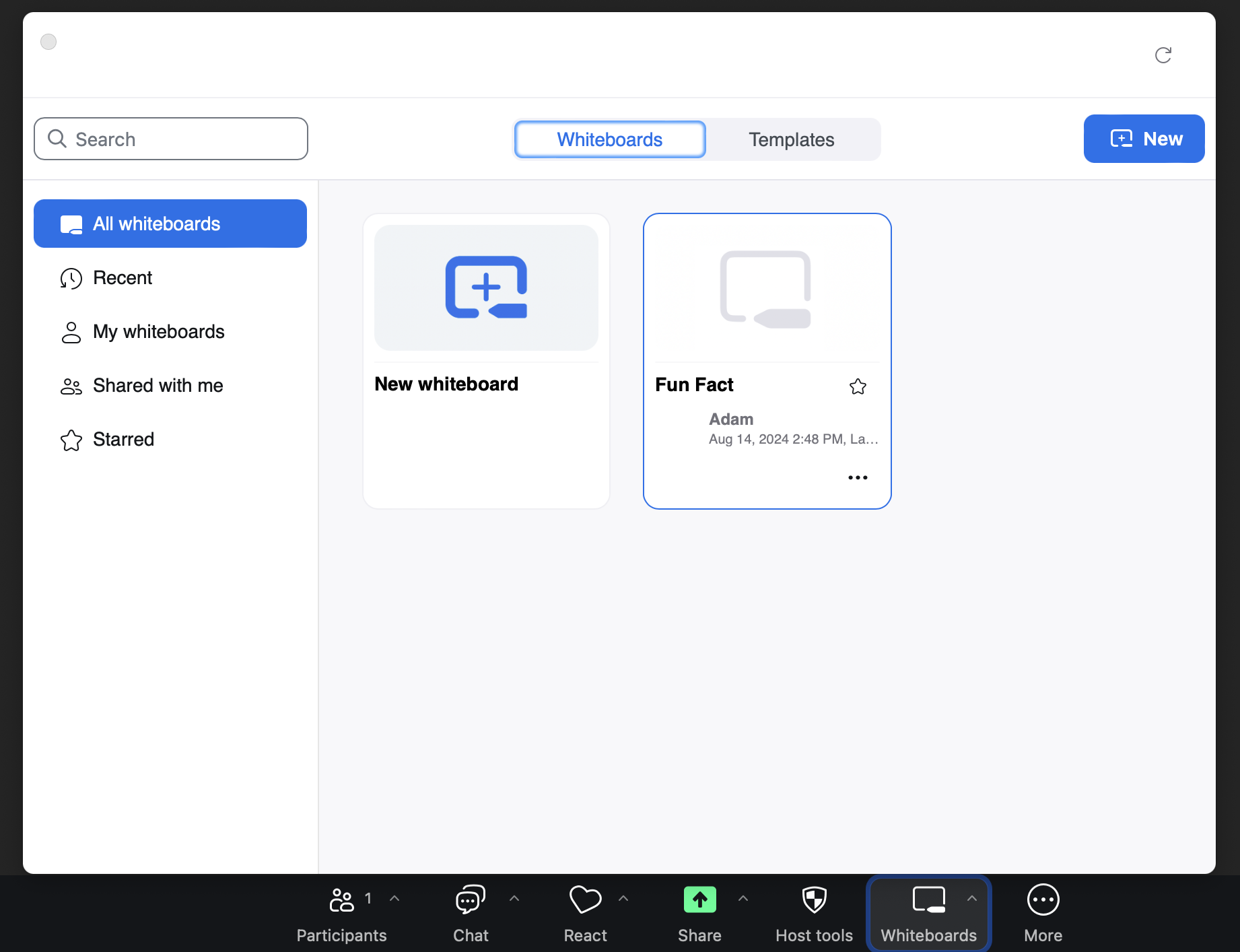Click the blue New button

(x=1144, y=139)
